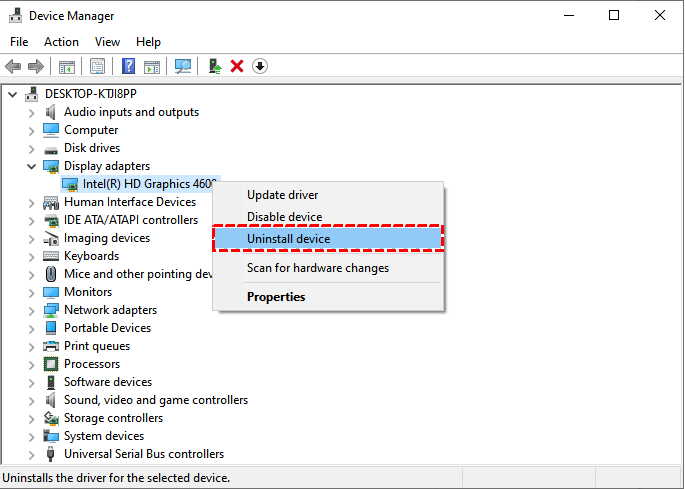Select Uninstall device in context menu
Image resolution: width=685 pixels, height=489 pixels.
328,239
